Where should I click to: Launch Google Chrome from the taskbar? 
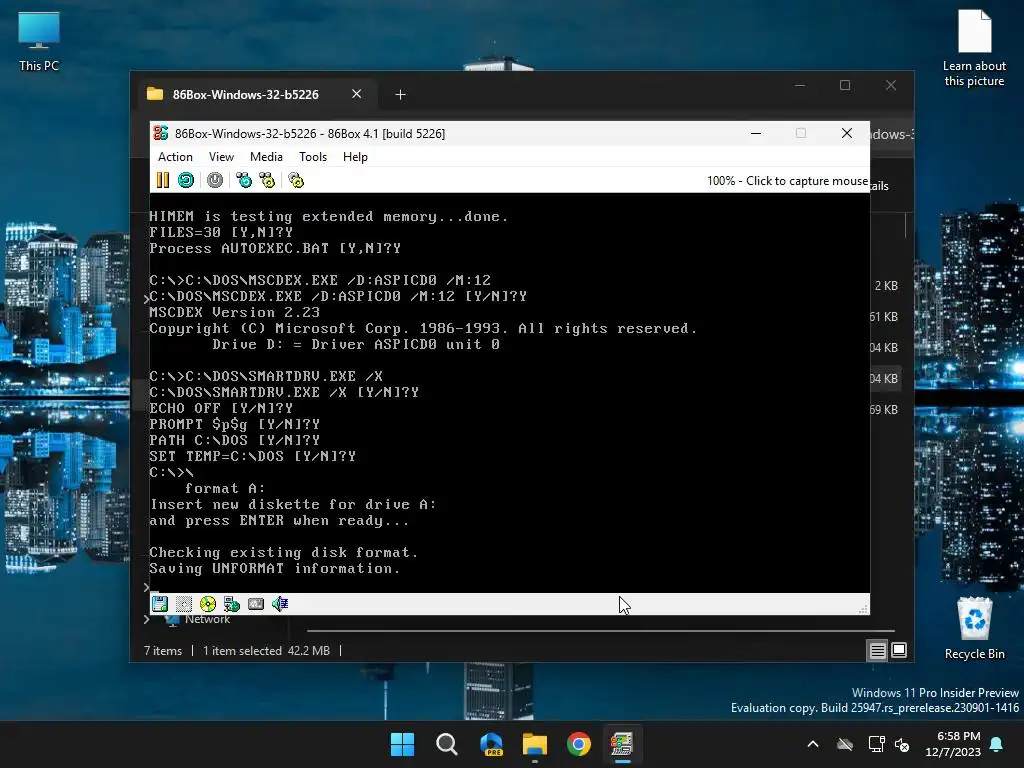click(579, 744)
